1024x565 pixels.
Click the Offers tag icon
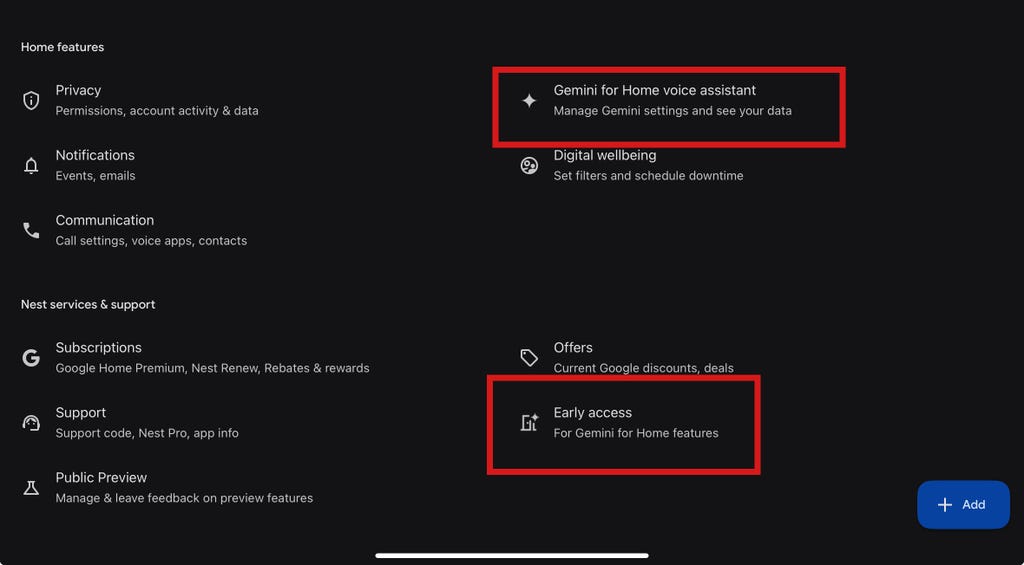(x=529, y=358)
